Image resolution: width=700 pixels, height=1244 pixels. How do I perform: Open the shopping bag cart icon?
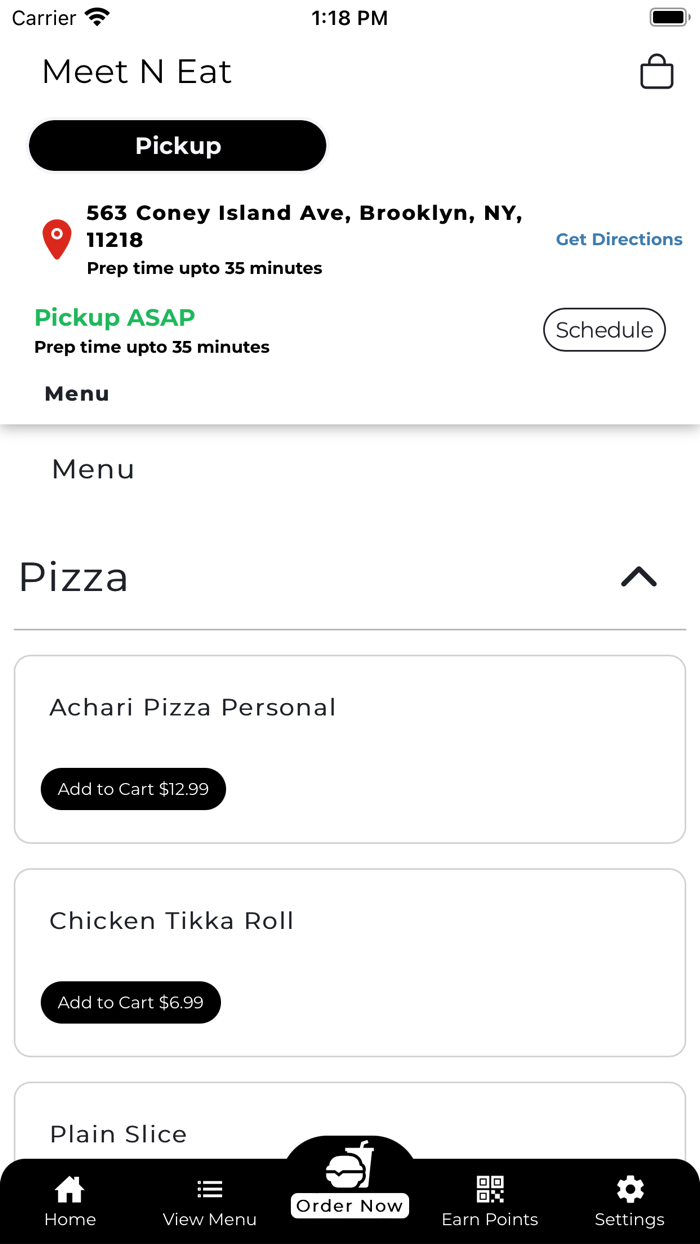pyautogui.click(x=656, y=72)
